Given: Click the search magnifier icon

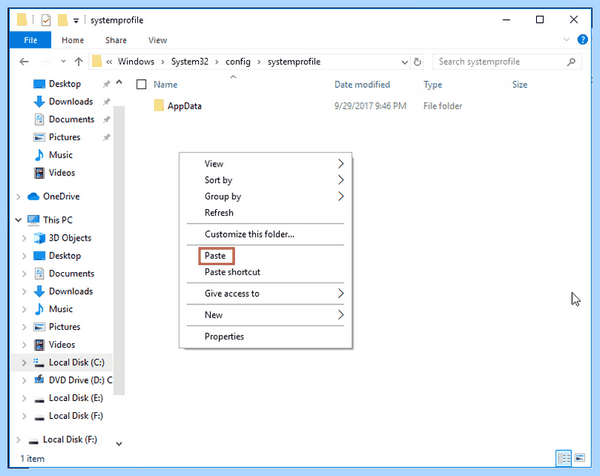Looking at the screenshot, I should [571, 62].
